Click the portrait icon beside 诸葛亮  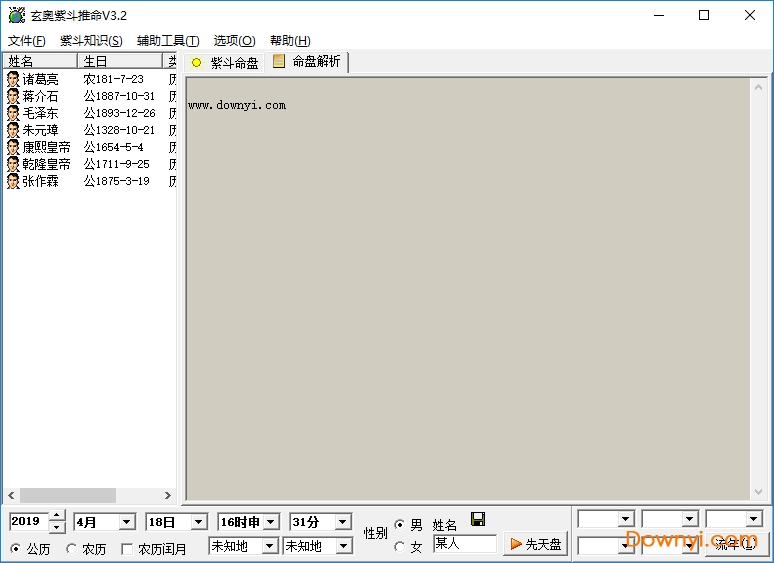coord(13,79)
